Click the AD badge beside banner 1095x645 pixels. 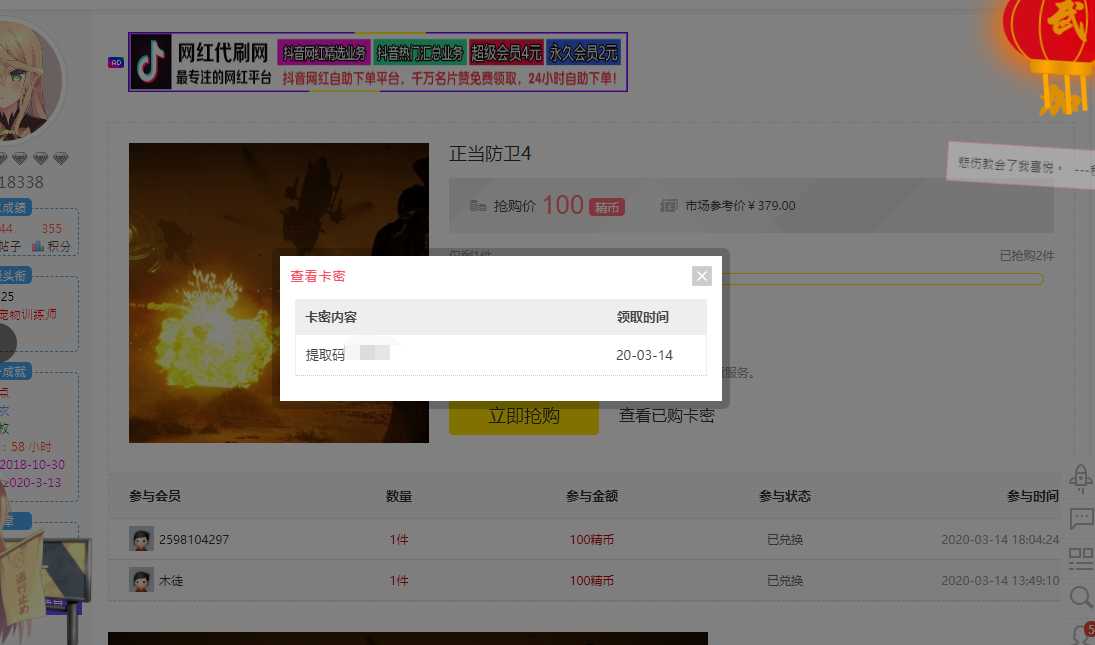click(x=116, y=62)
